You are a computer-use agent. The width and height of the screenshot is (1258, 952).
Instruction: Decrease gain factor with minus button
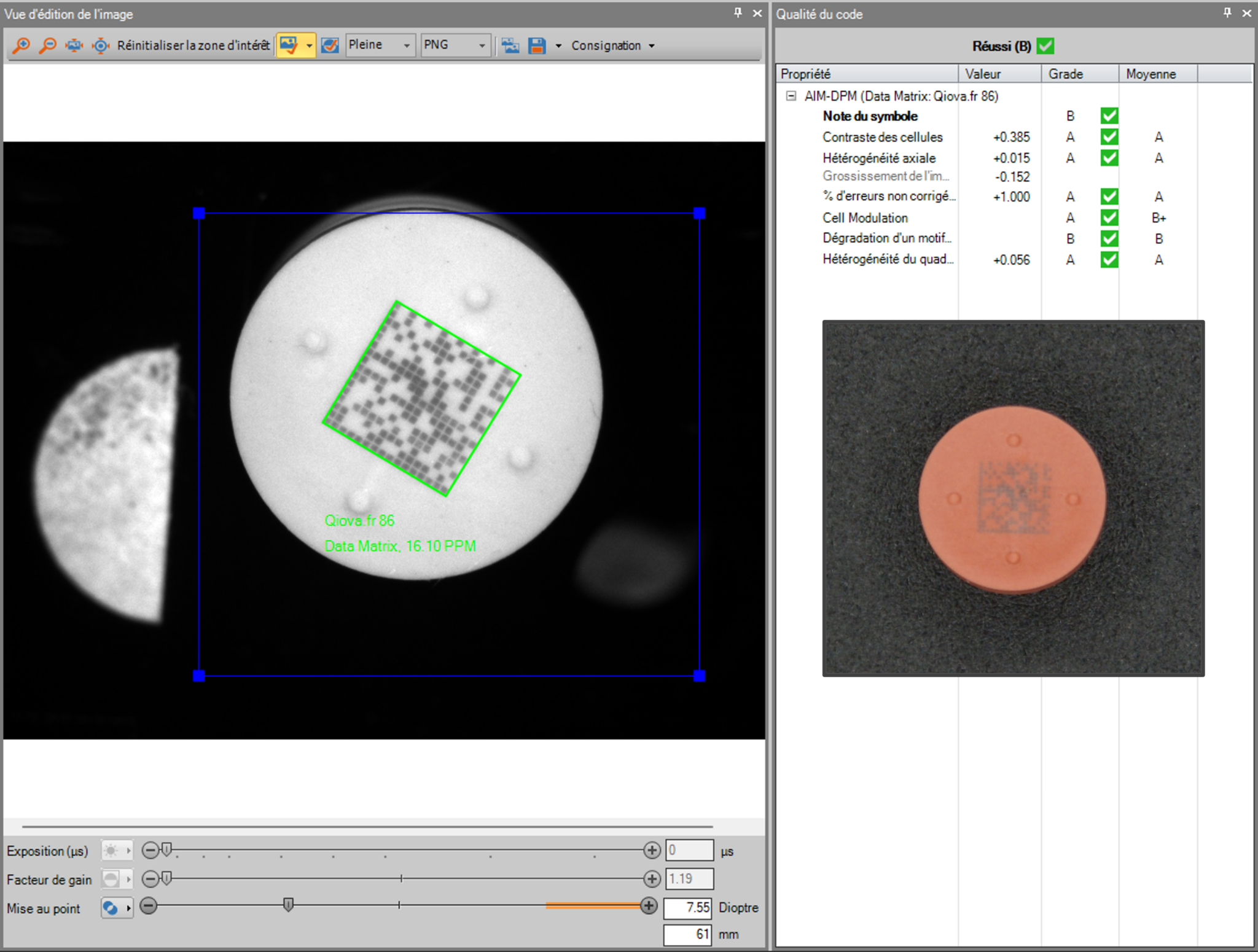pos(150,879)
